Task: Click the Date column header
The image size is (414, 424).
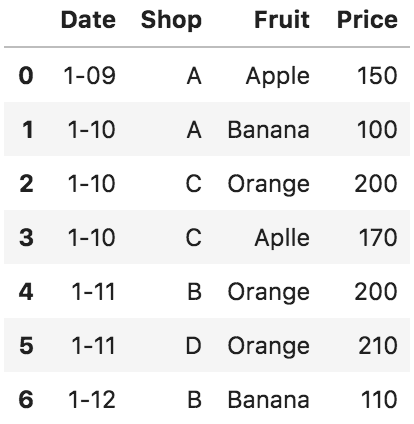Action: (x=88, y=20)
